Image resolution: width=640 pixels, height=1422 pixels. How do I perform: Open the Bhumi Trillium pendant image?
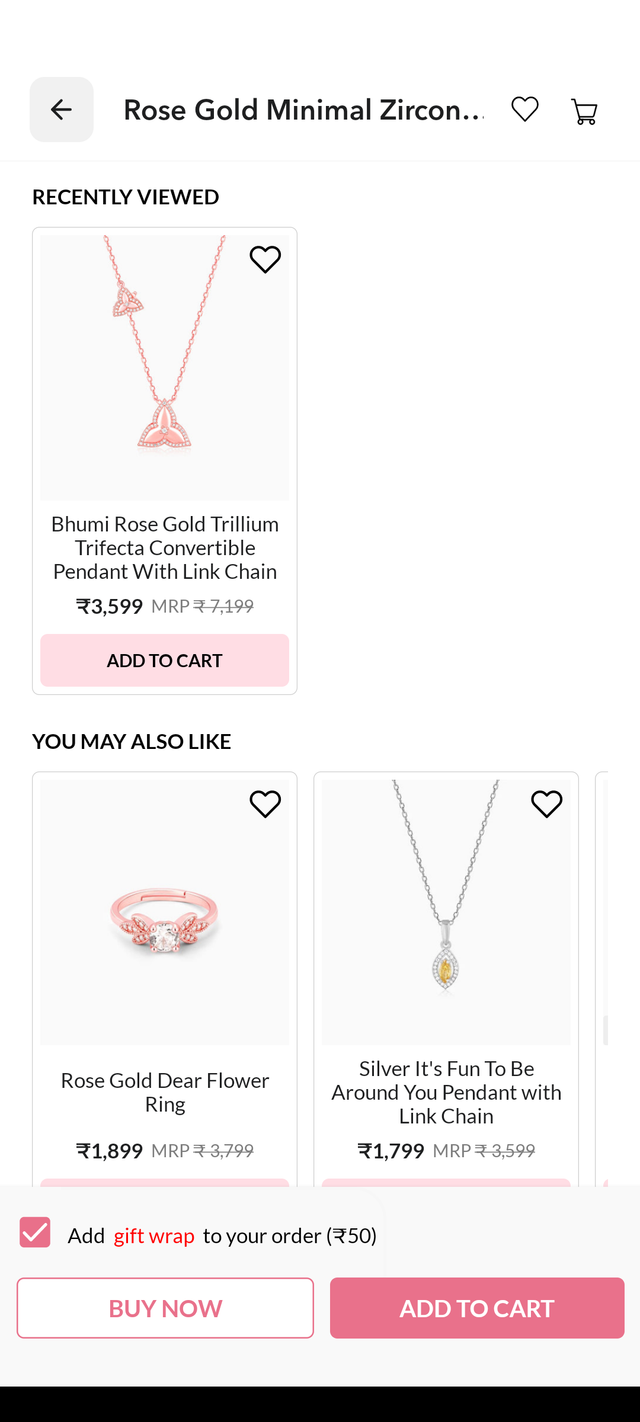point(164,367)
